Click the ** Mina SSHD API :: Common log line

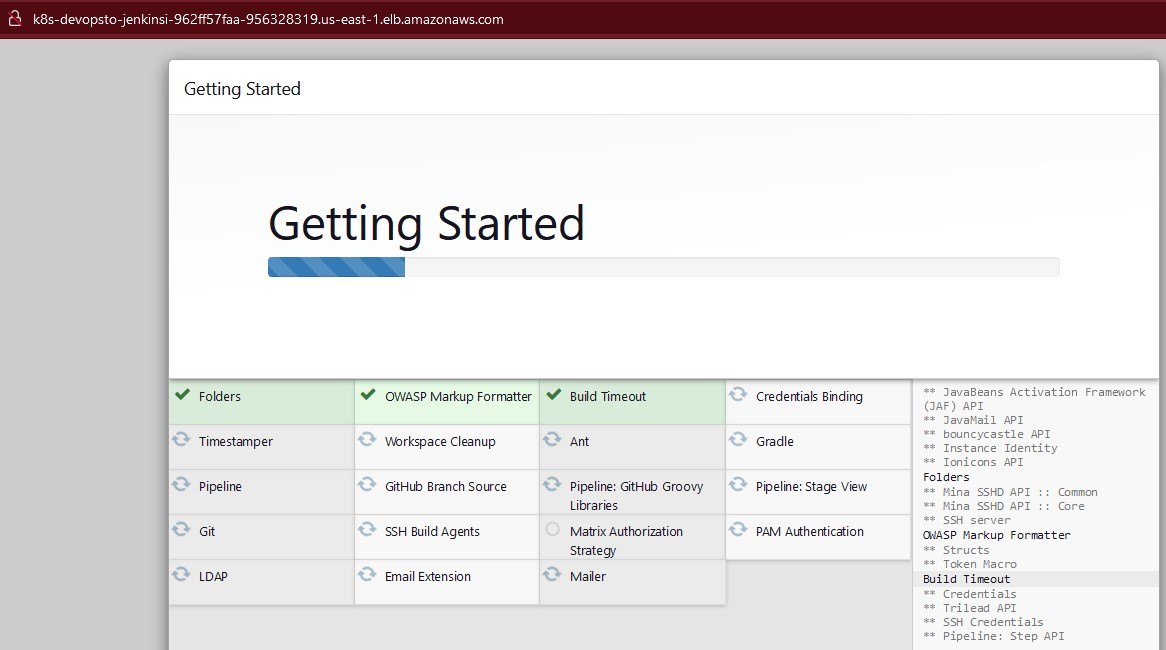coord(1010,492)
